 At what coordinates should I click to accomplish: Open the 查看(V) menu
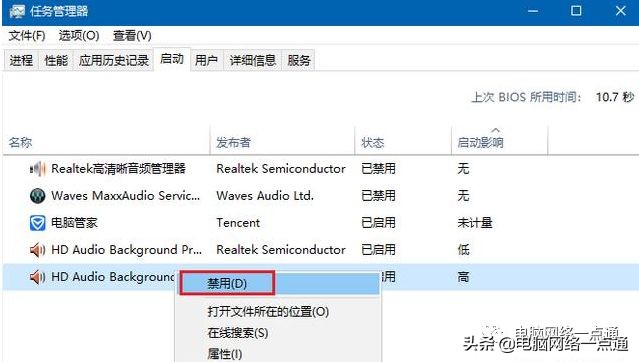pyautogui.click(x=132, y=36)
